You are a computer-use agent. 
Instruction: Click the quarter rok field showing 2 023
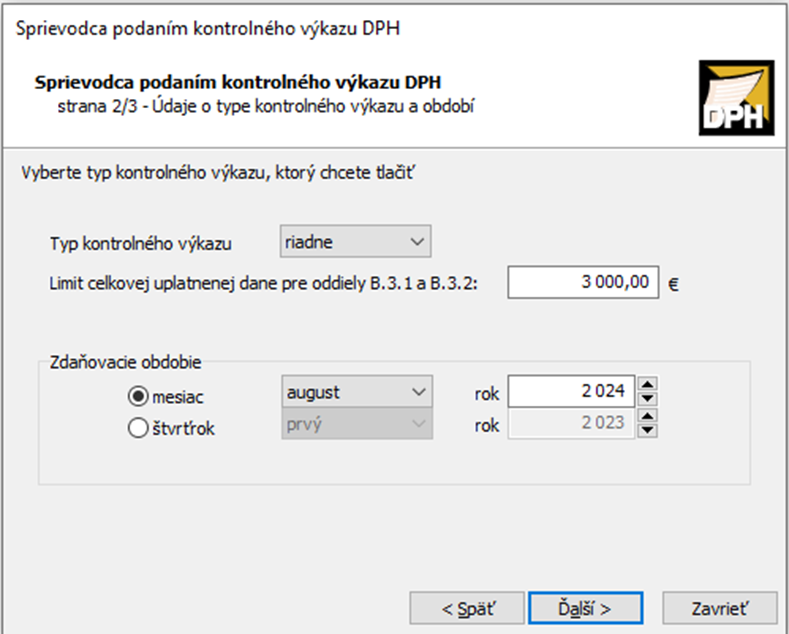pos(570,424)
